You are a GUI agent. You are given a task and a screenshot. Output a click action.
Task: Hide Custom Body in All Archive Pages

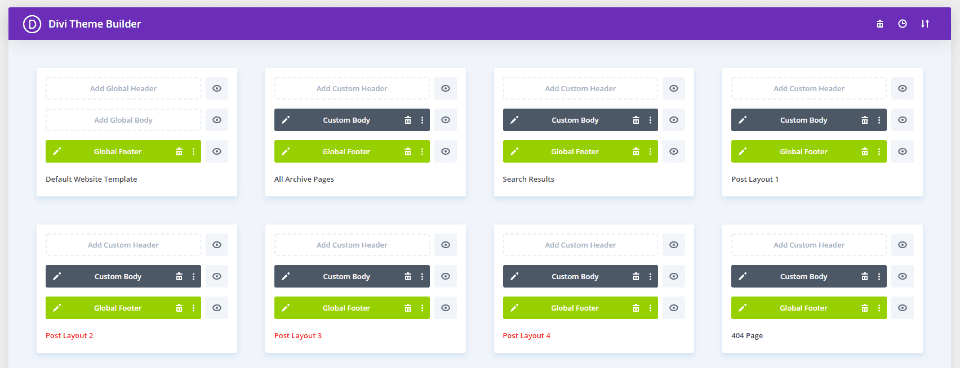446,120
